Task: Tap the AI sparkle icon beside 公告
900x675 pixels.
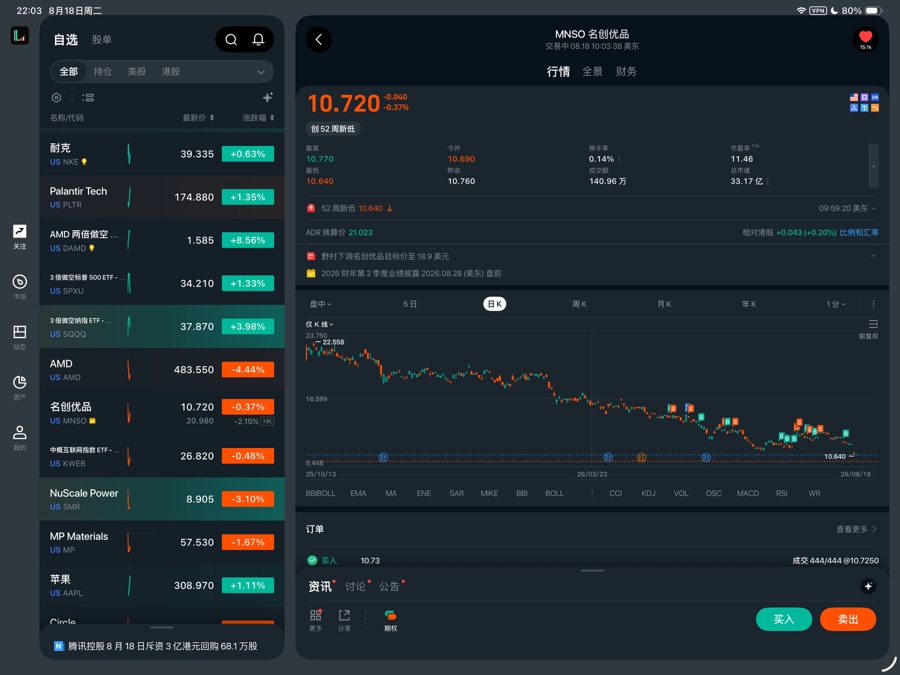Action: click(x=868, y=586)
